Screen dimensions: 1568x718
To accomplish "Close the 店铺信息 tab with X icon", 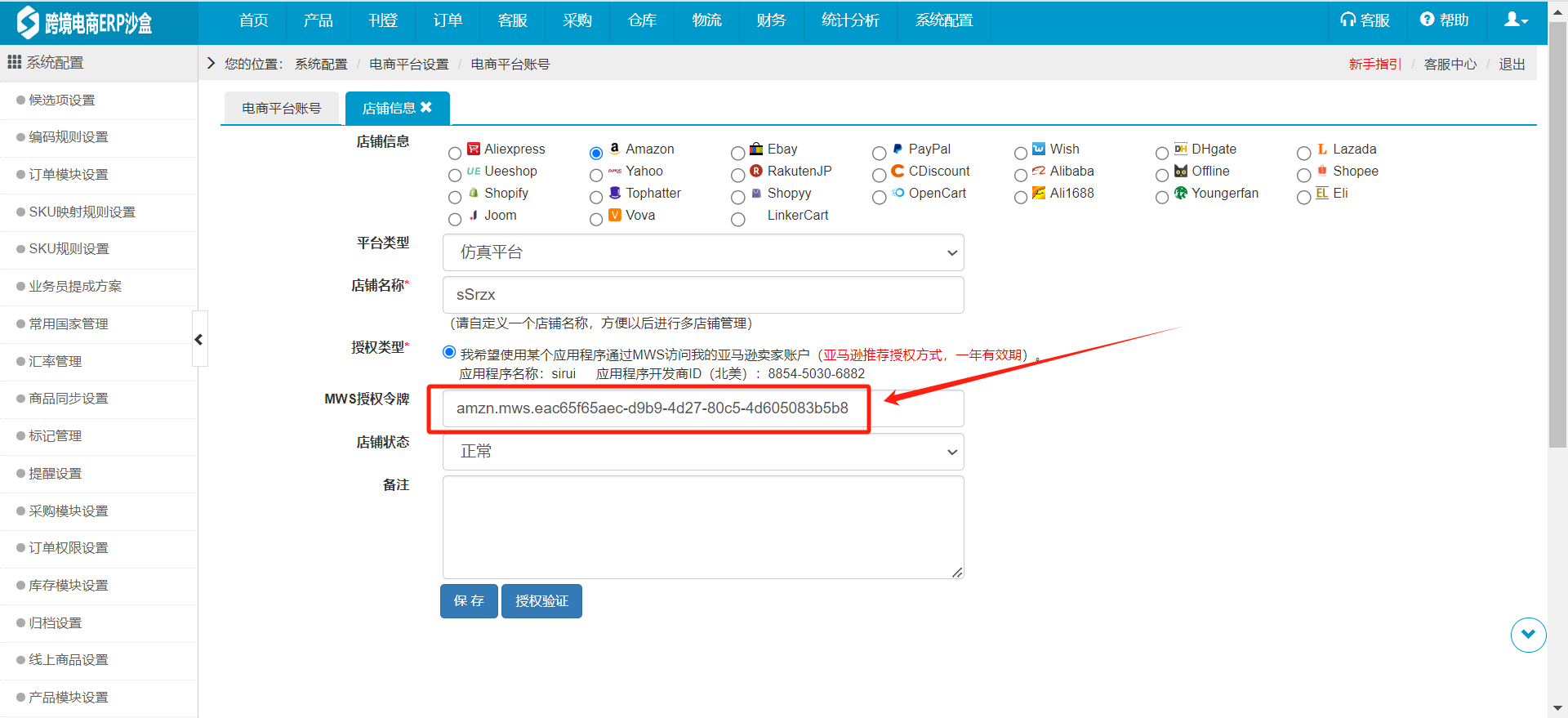I will click(426, 107).
